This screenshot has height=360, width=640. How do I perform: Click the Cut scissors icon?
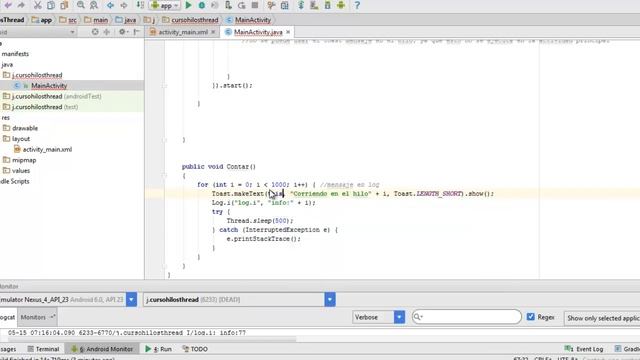click(x=38, y=5)
